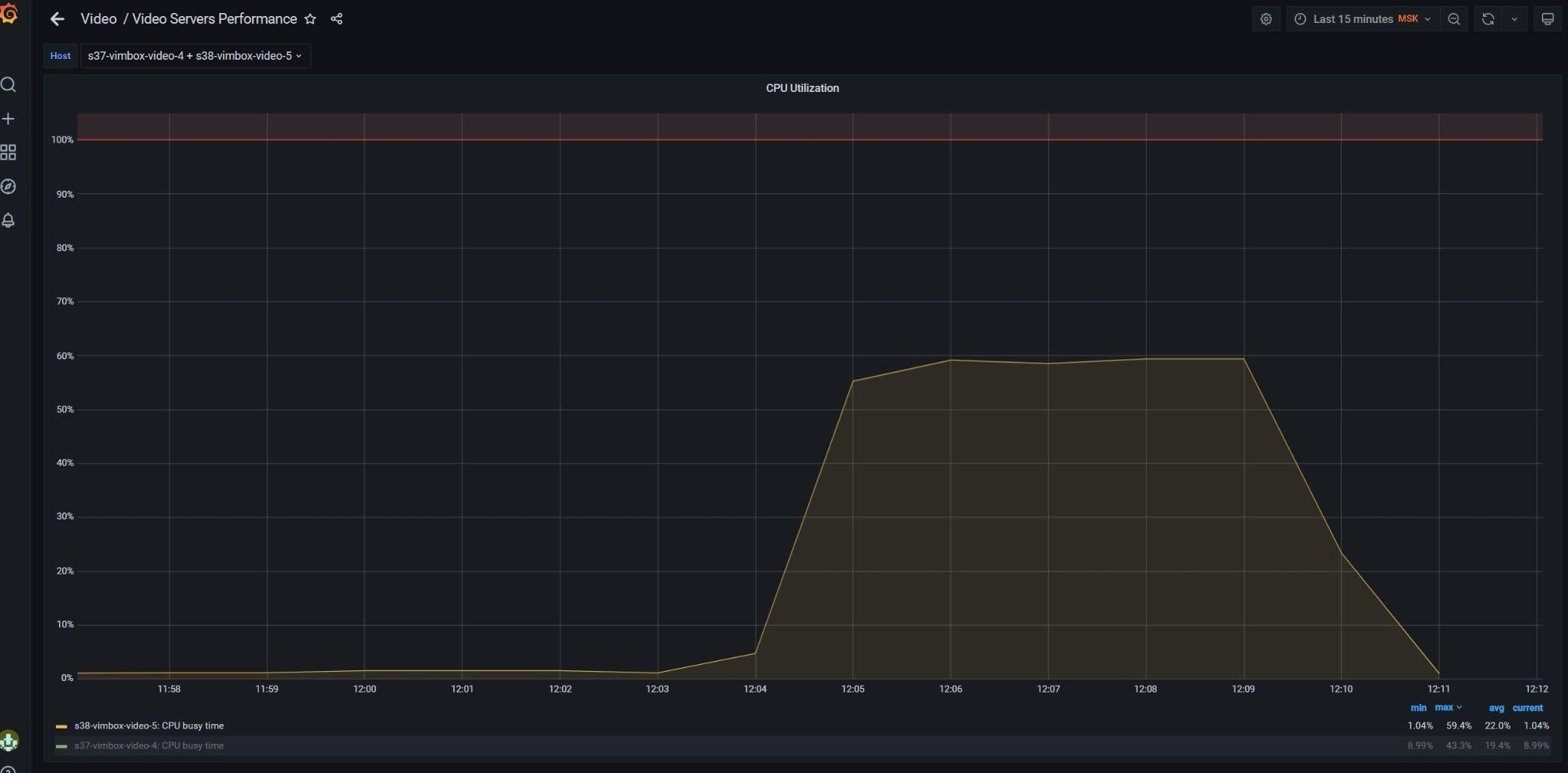Click the 11:58 time axis label
This screenshot has width=1568, height=773.
[x=169, y=689]
